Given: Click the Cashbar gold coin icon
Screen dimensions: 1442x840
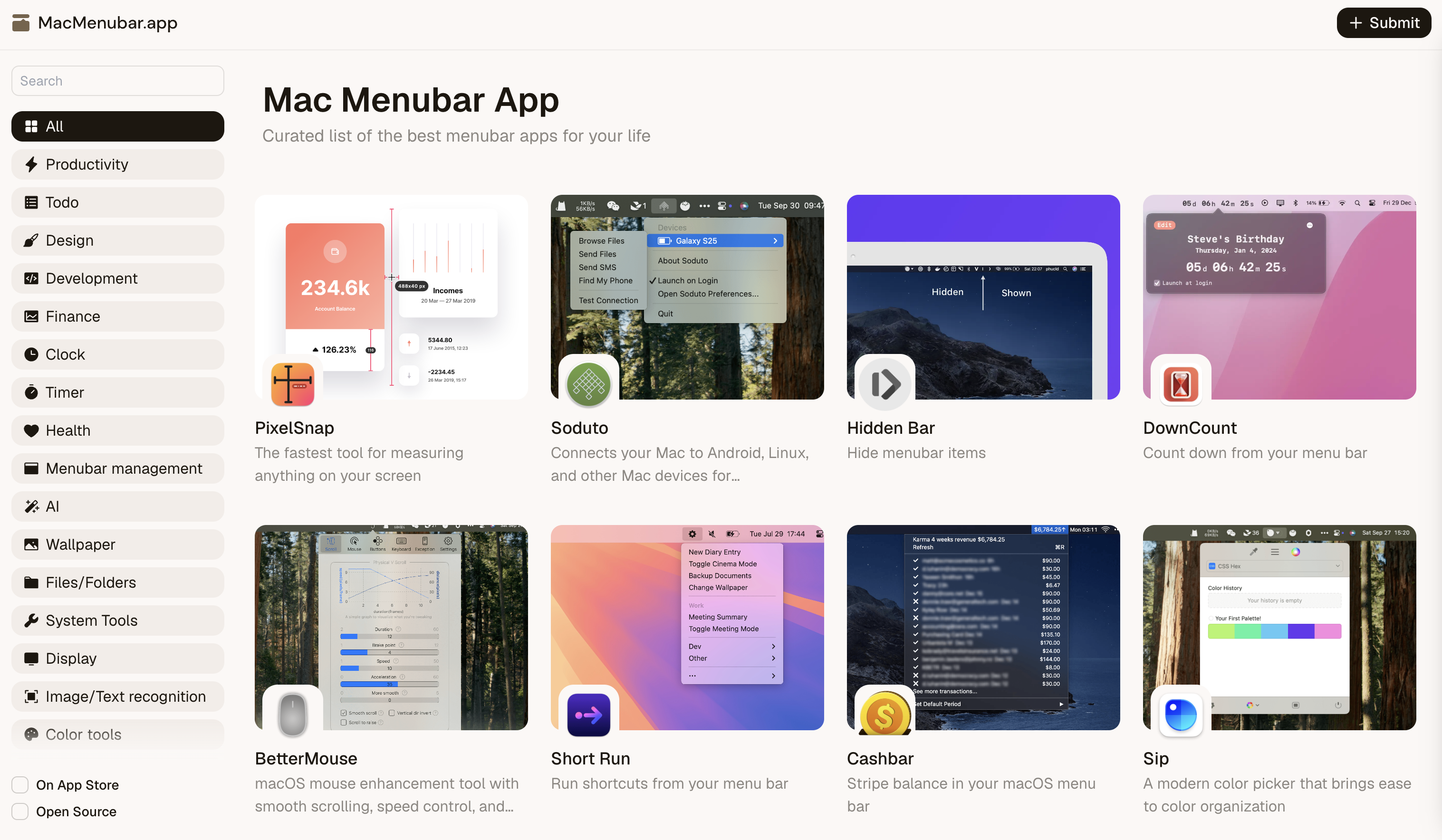Looking at the screenshot, I should pos(884,714).
